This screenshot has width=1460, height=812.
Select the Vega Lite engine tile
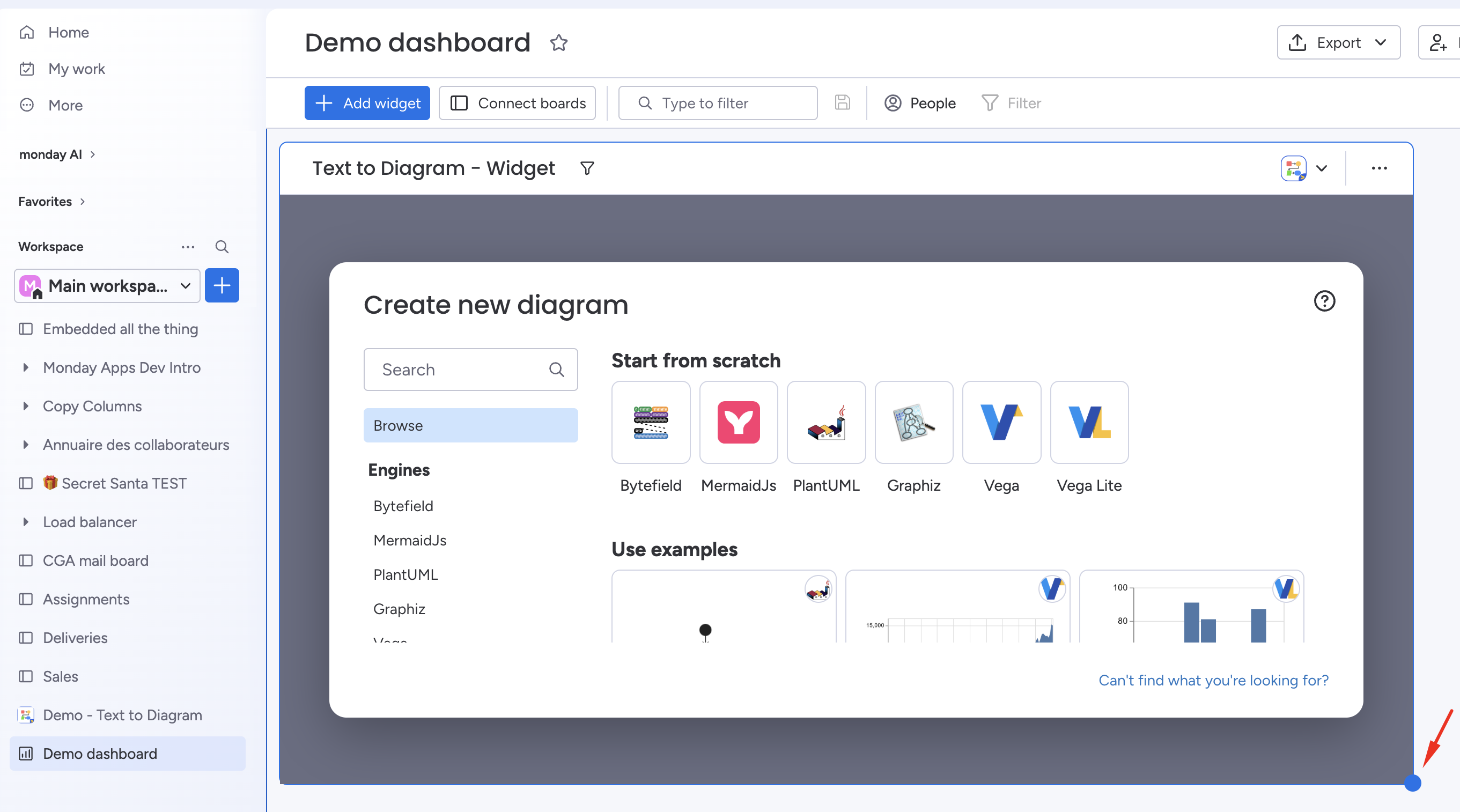click(1089, 422)
